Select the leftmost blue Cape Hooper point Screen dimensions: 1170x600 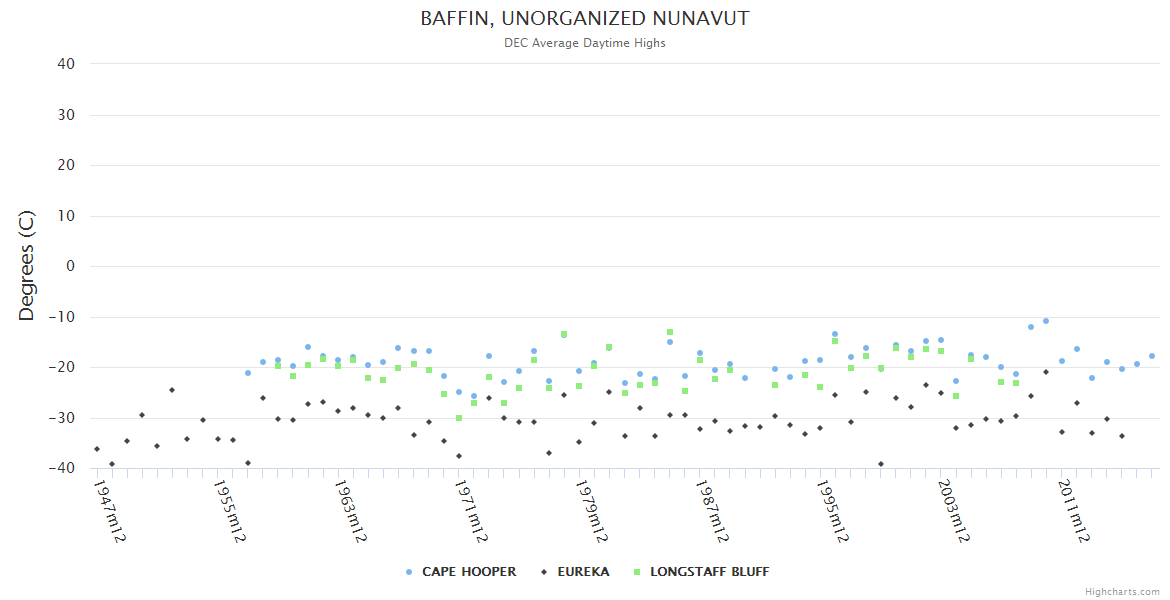click(248, 373)
